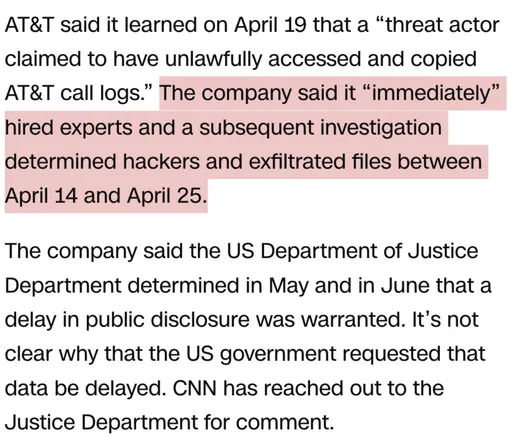Click the final word 'comment'
Screen dimensions: 520x443
coord(285,422)
